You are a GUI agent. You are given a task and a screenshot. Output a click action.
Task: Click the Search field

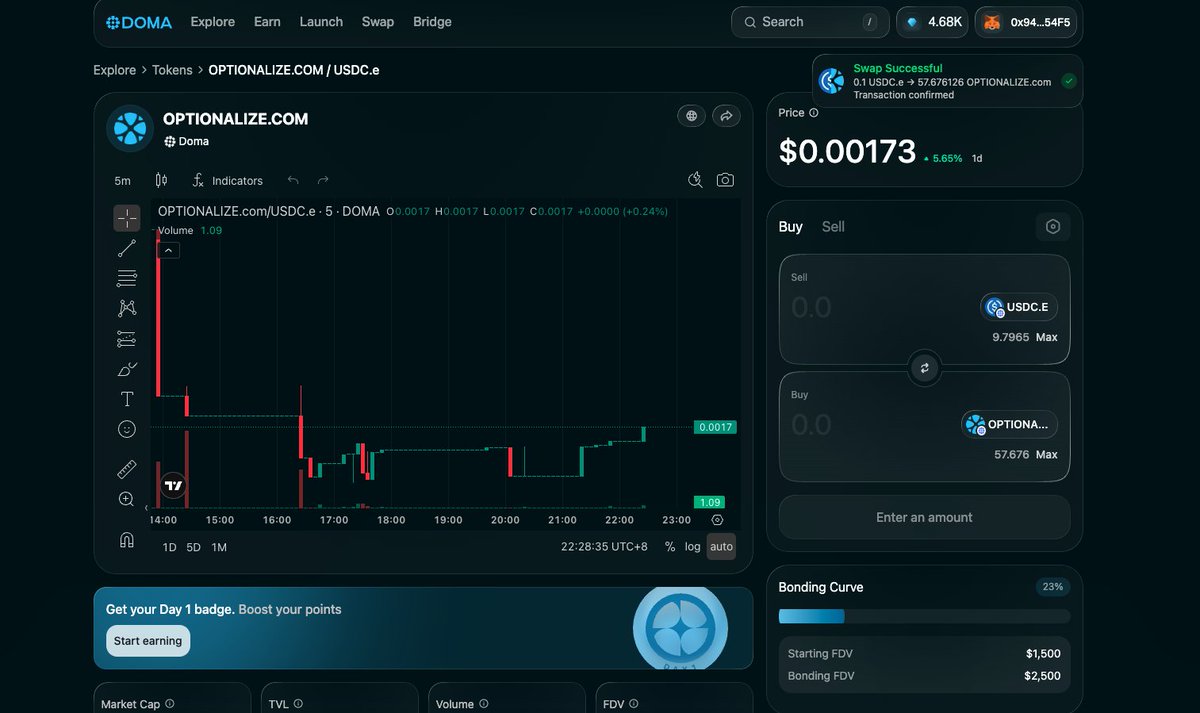pos(811,22)
